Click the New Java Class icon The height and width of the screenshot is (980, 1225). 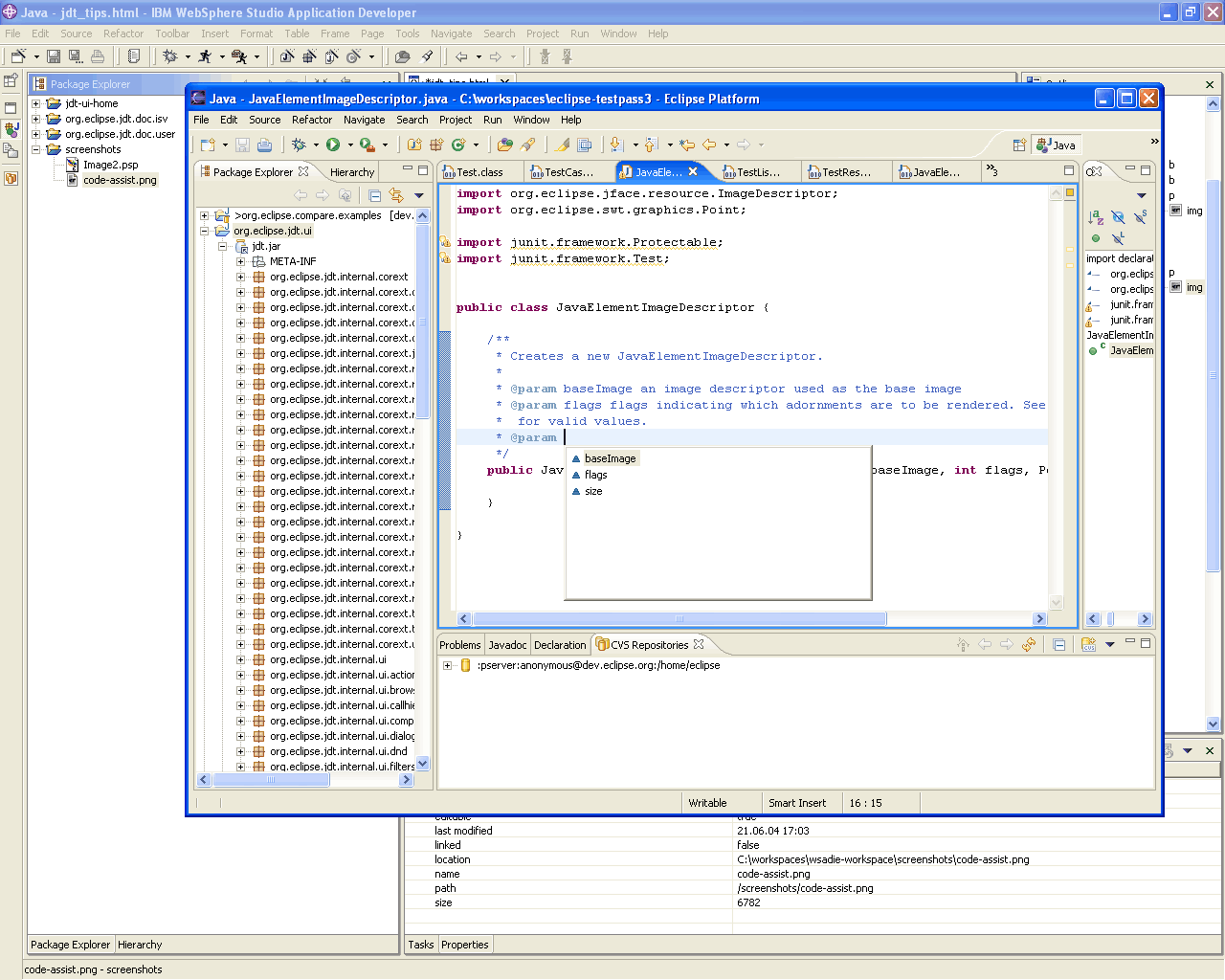point(458,145)
